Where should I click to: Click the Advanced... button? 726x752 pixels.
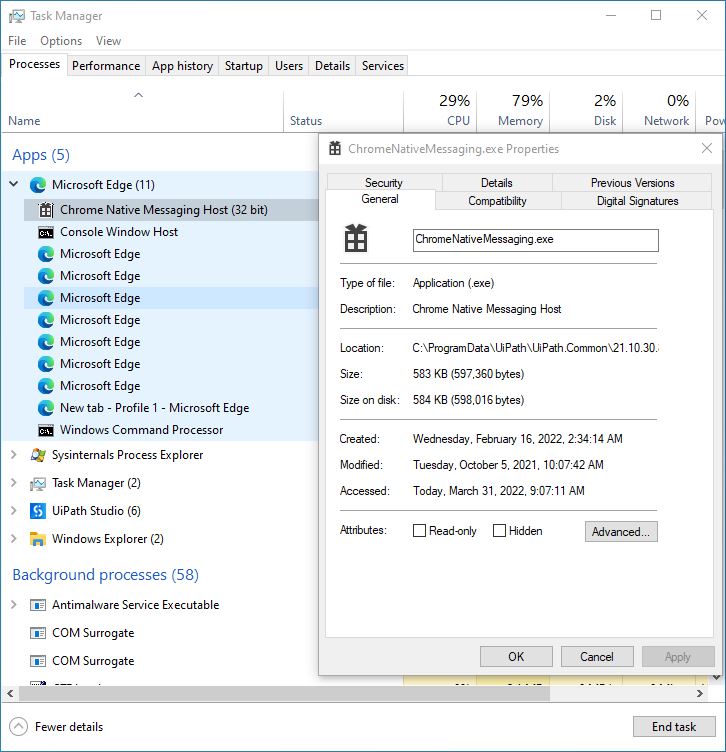621,531
